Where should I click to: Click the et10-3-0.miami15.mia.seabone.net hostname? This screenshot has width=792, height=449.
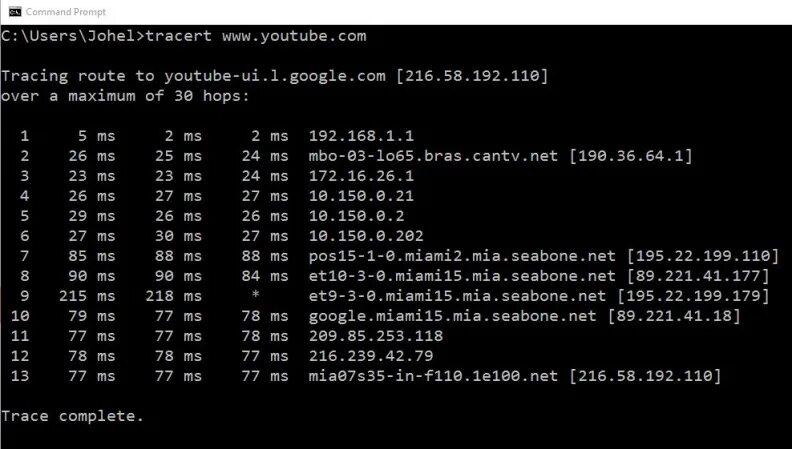click(x=462, y=276)
